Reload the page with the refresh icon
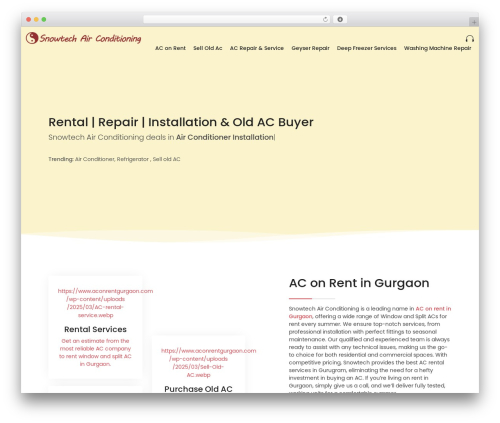The width and height of the screenshot is (500, 423). tap(325, 20)
